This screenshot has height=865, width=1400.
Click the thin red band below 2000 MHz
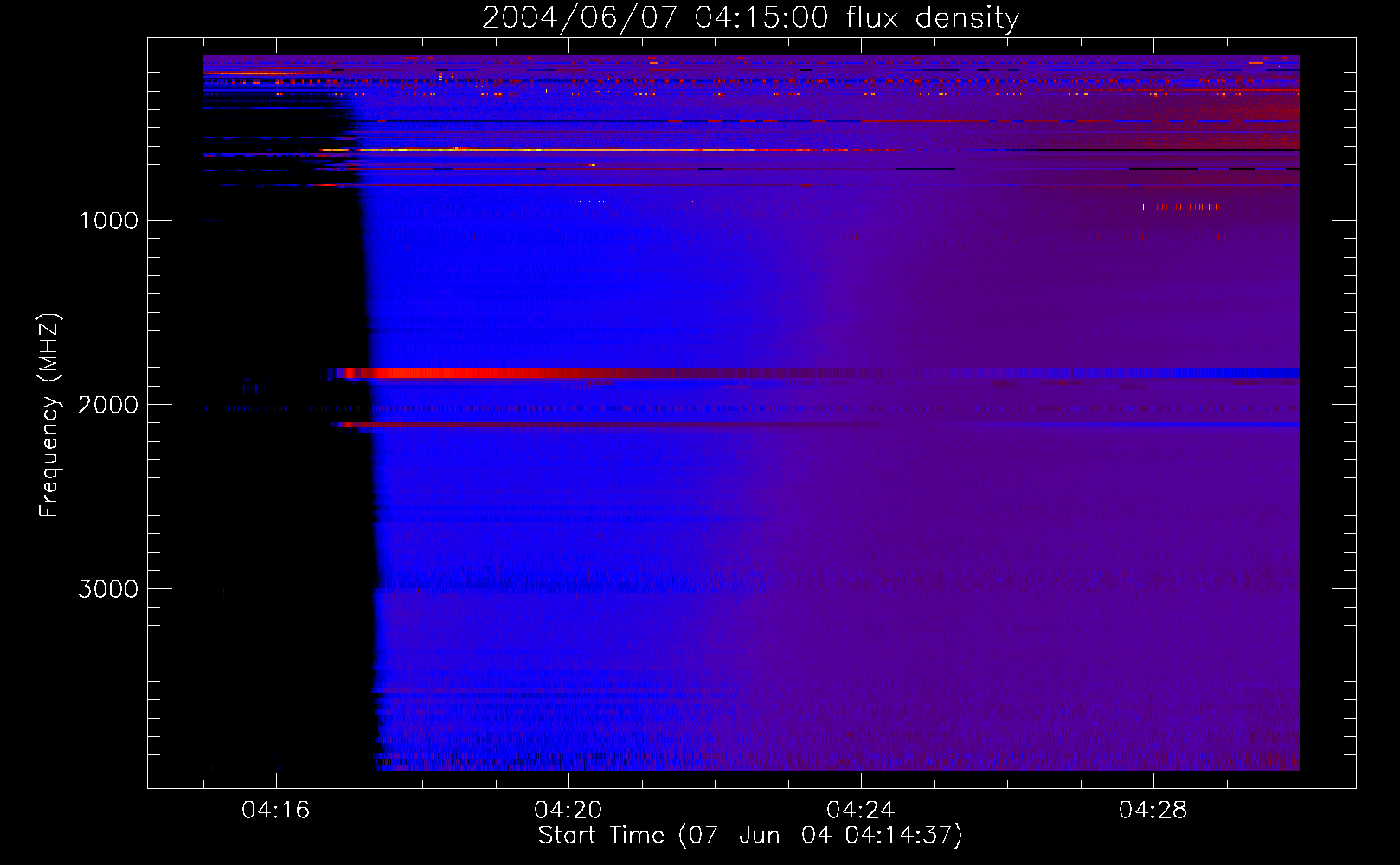coord(815,425)
